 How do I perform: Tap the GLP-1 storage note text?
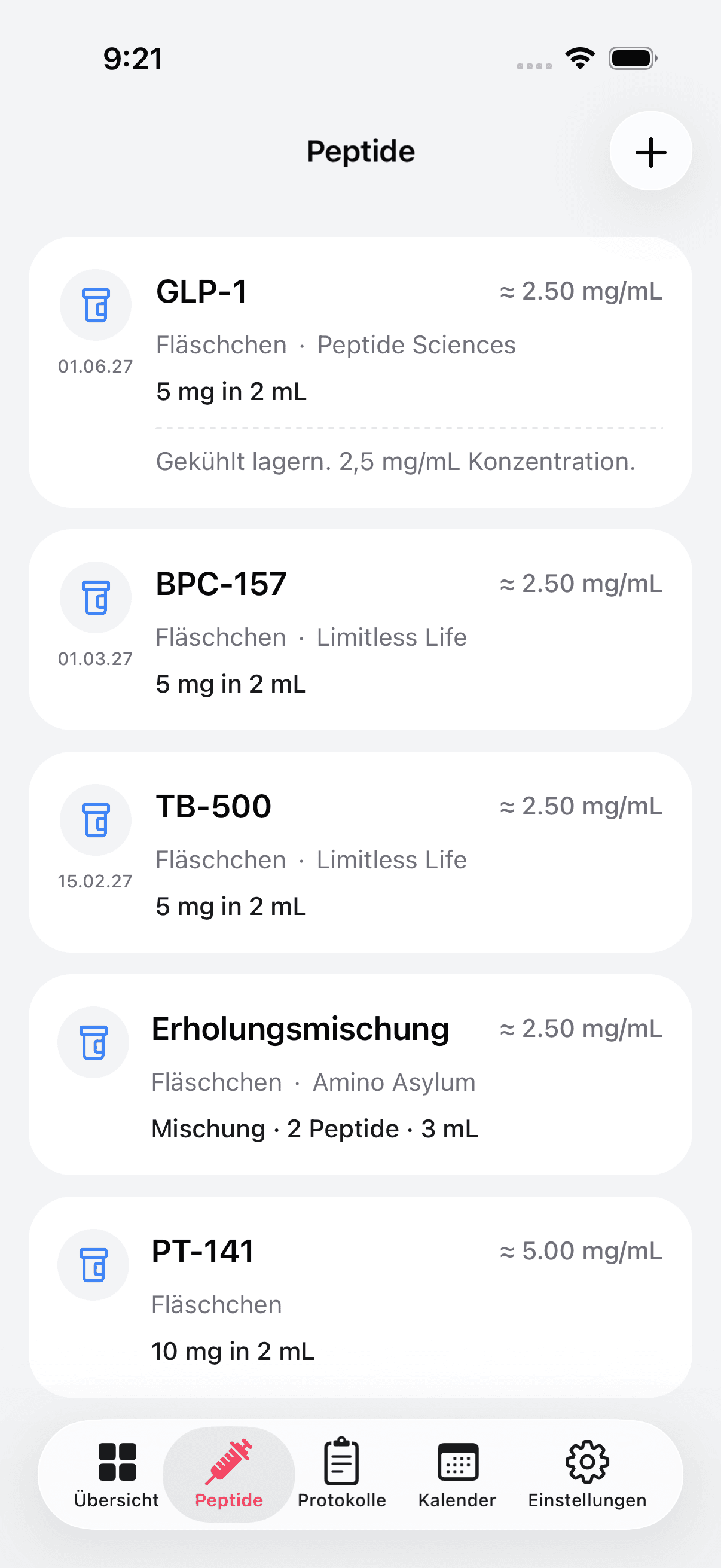pos(396,462)
